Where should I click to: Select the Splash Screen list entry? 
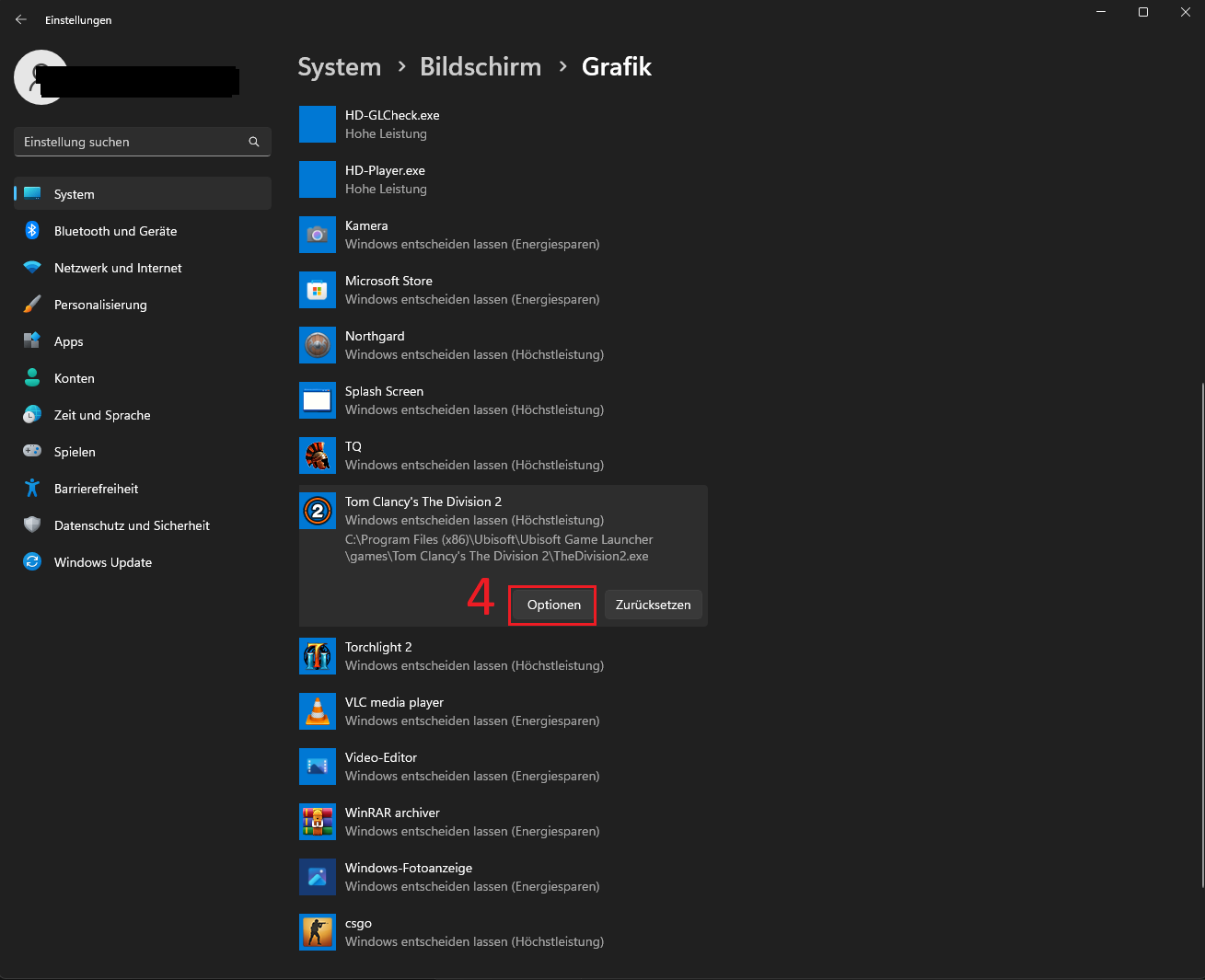pyautogui.click(x=504, y=400)
